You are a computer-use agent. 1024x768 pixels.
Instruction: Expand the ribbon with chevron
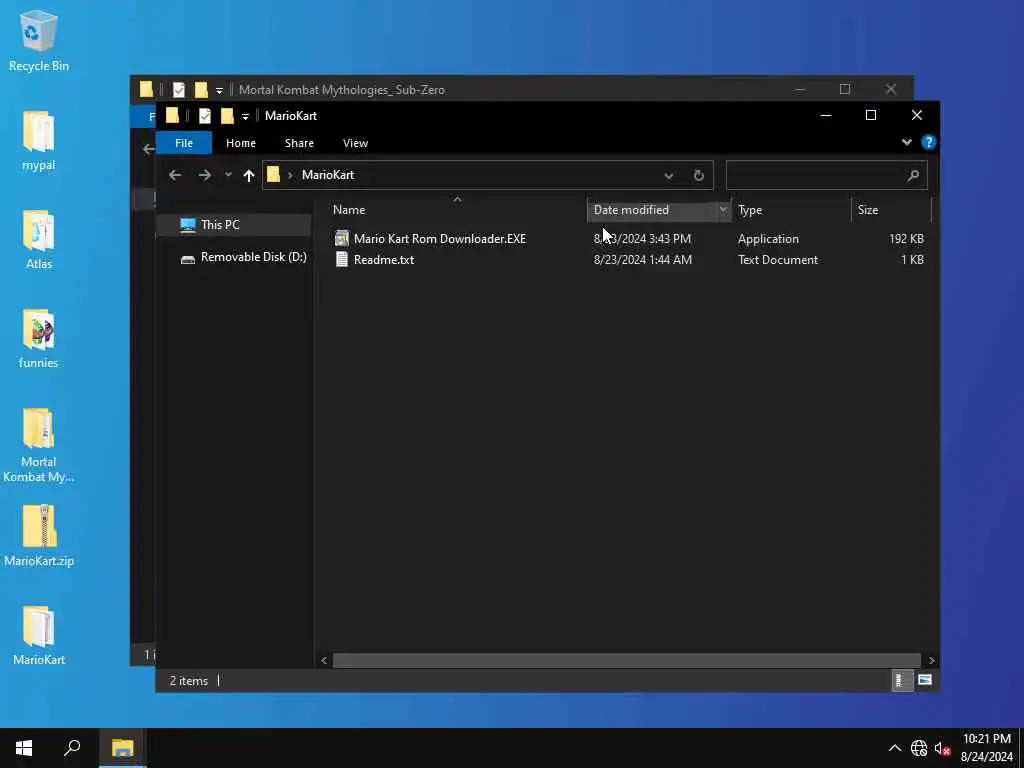[x=906, y=142]
